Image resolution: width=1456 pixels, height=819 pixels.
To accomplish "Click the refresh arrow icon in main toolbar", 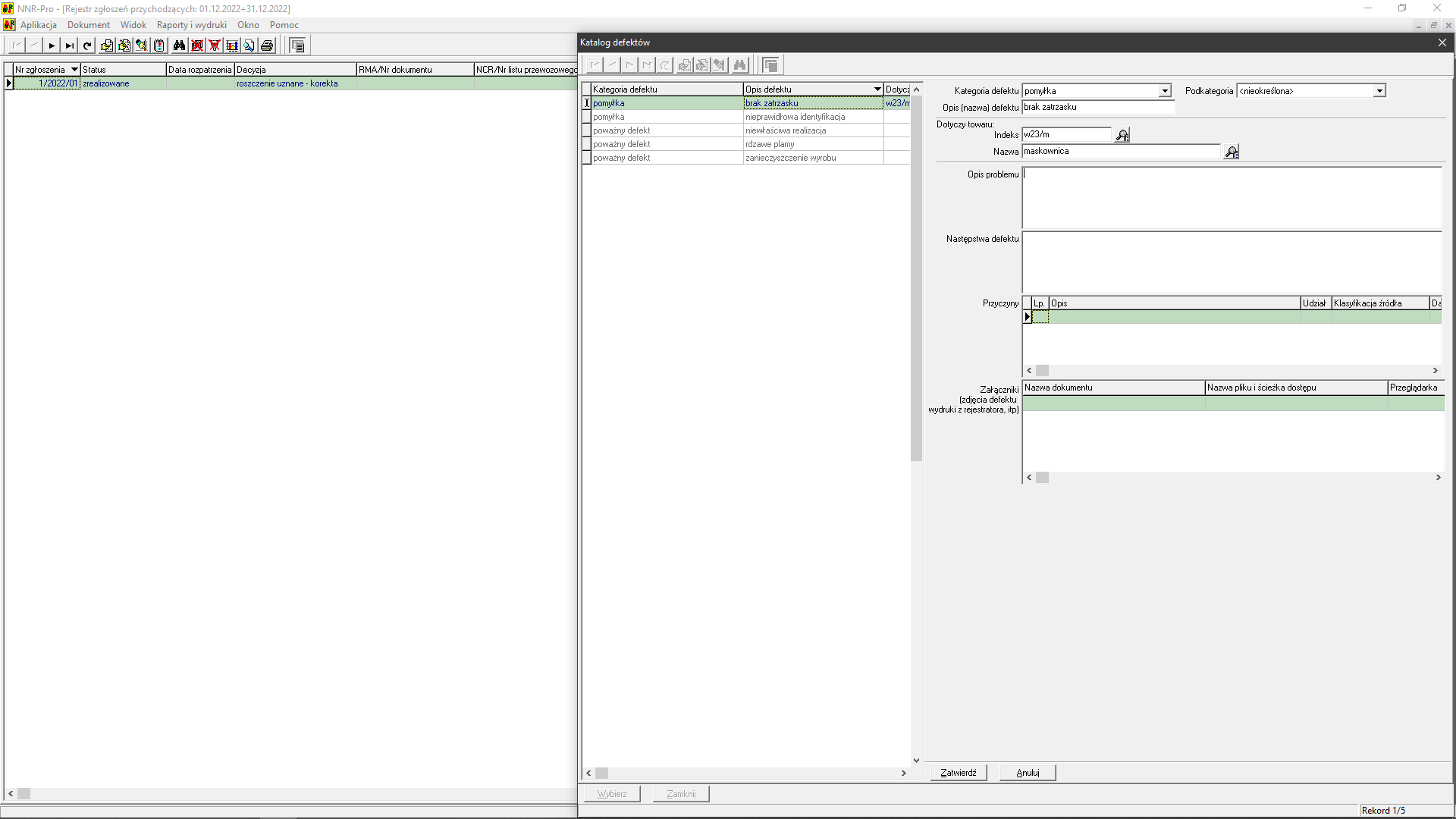I will click(x=87, y=46).
